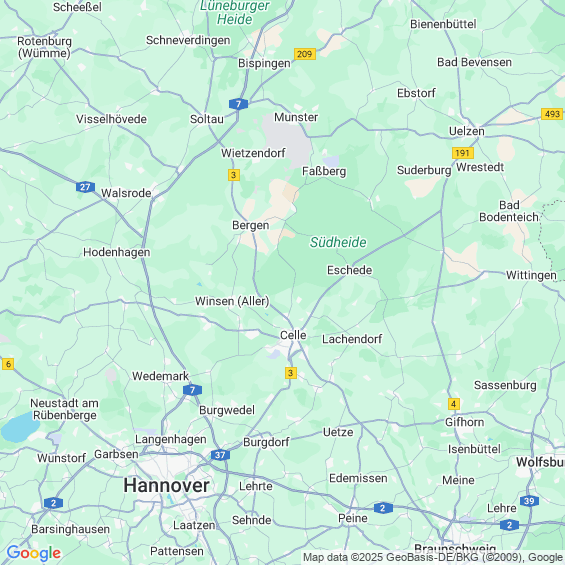Click the route 209 road marker
This screenshot has height=565, width=565.
pyautogui.click(x=305, y=54)
